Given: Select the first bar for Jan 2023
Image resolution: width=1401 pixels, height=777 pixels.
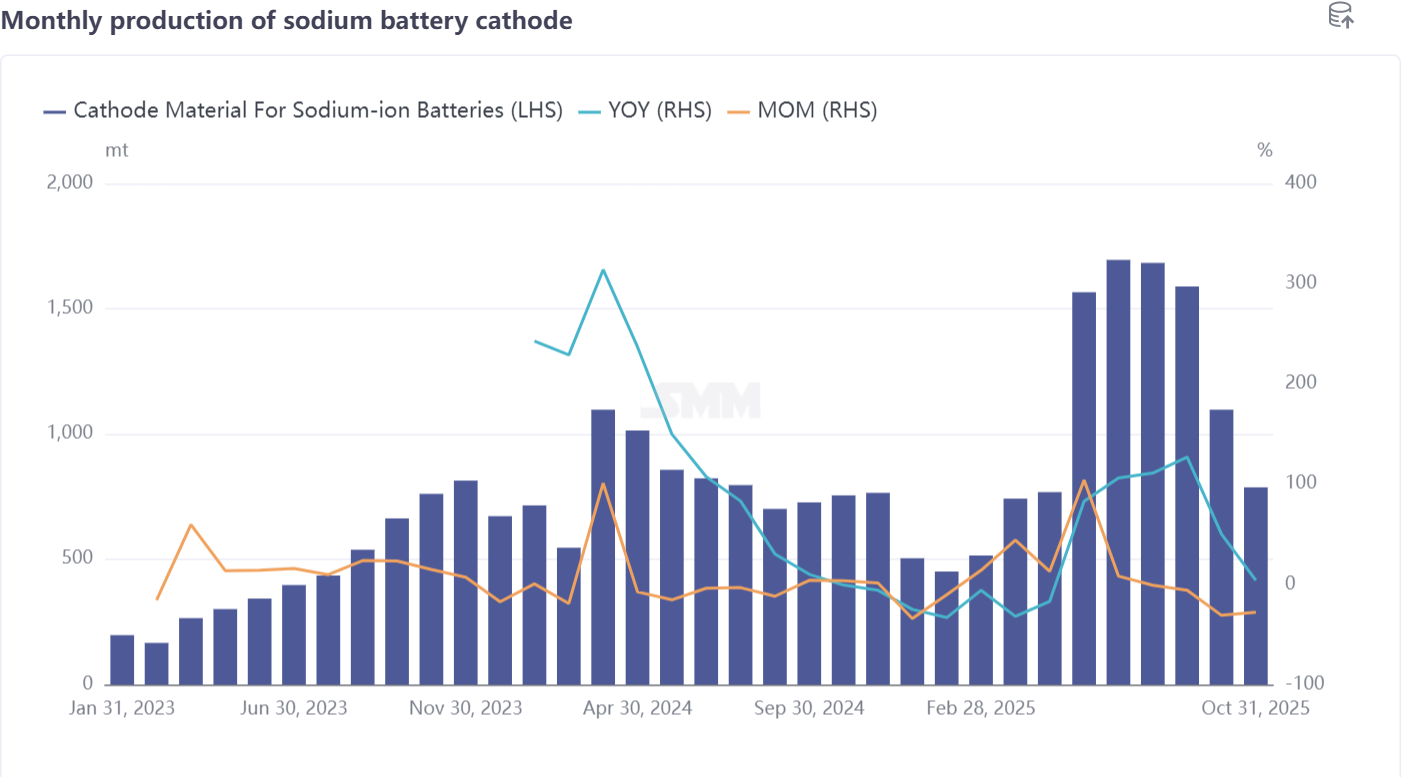Looking at the screenshot, I should point(122,660).
